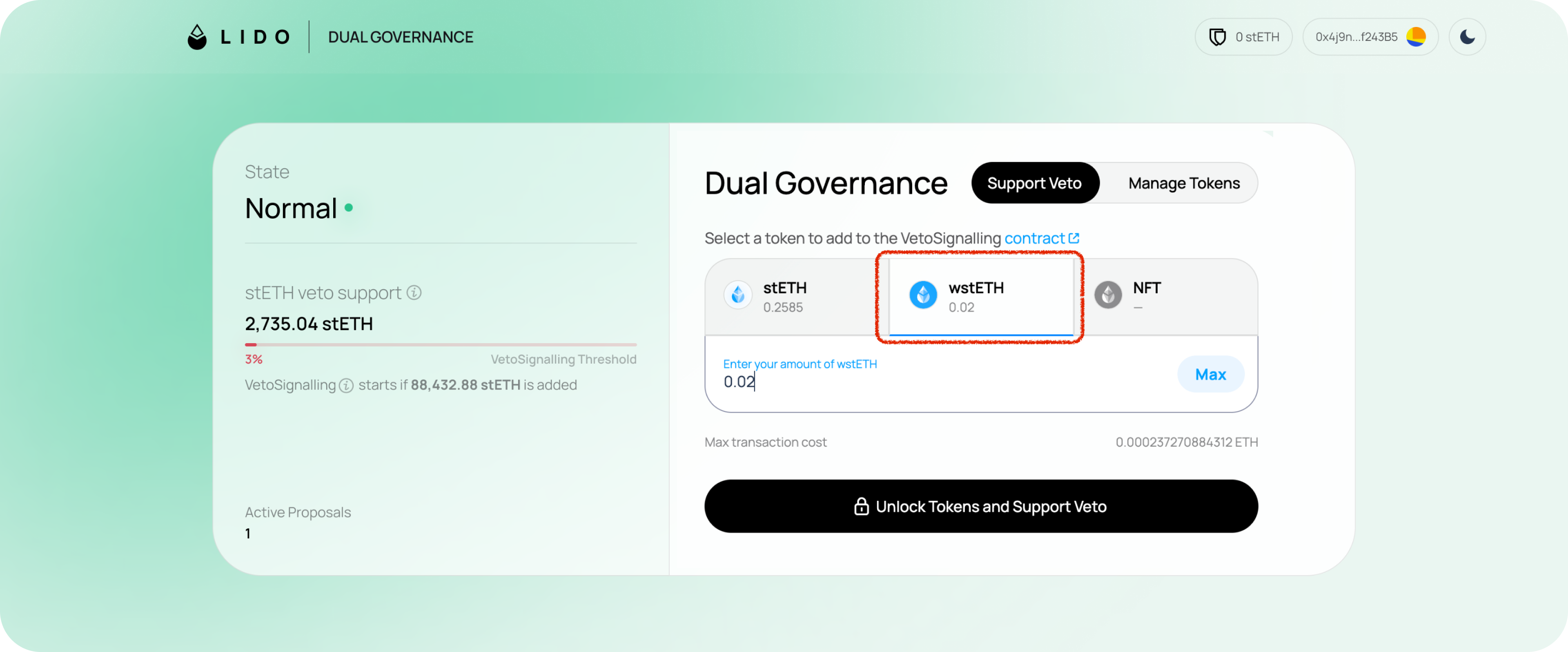
Task: Click Unlock Tokens and Support Veto button
Action: 980,507
